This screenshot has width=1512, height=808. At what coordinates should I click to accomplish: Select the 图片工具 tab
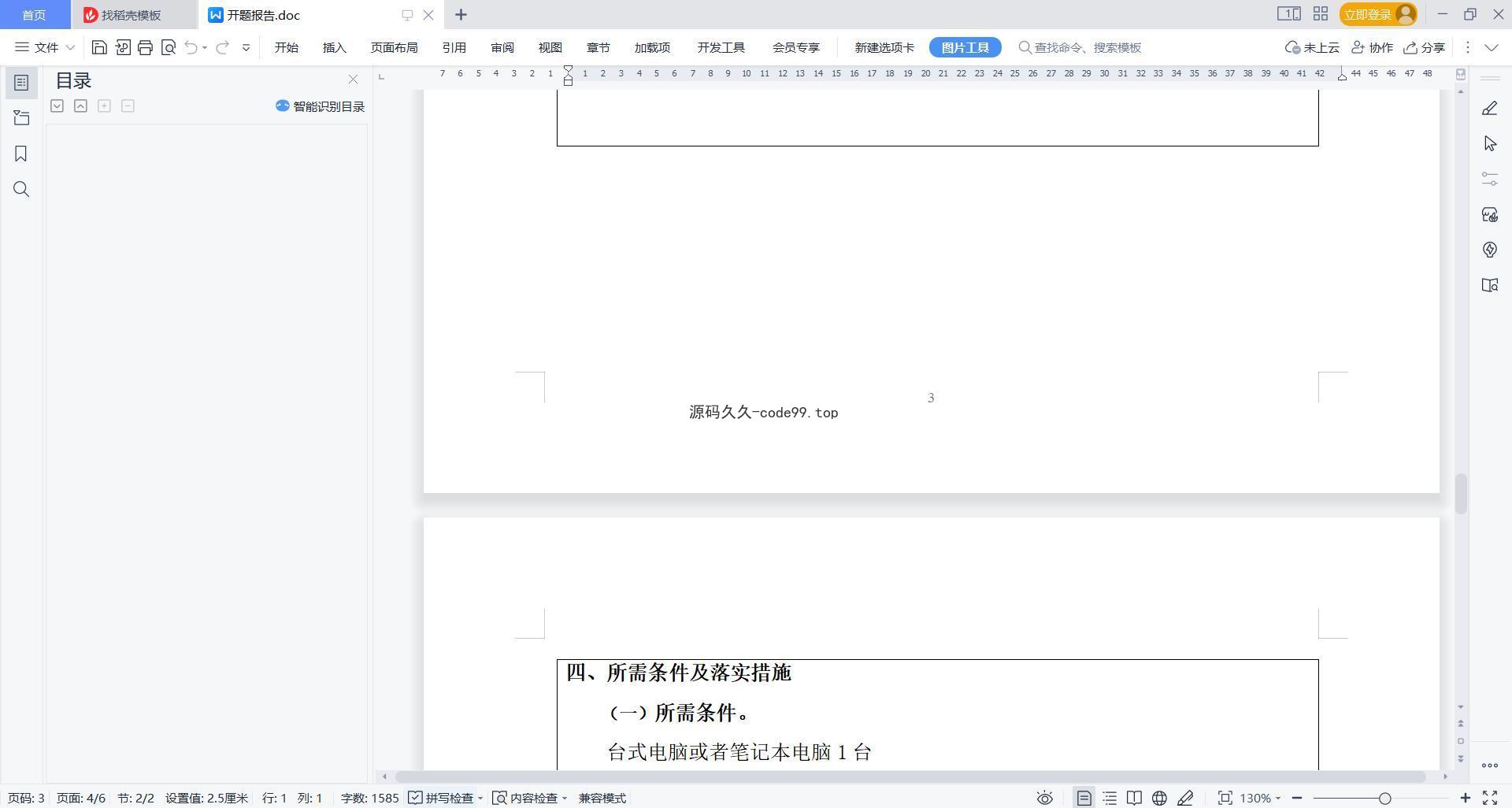[965, 47]
